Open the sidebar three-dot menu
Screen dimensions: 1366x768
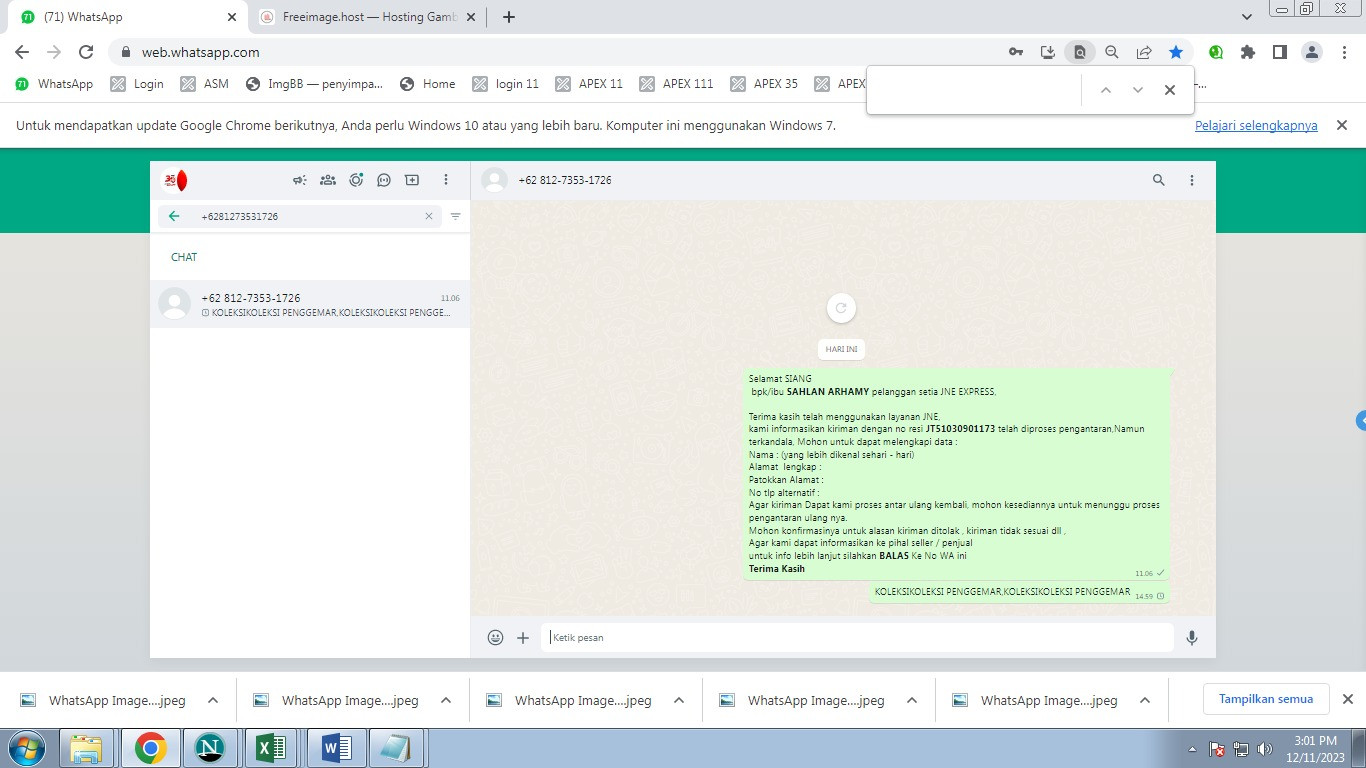tap(446, 180)
